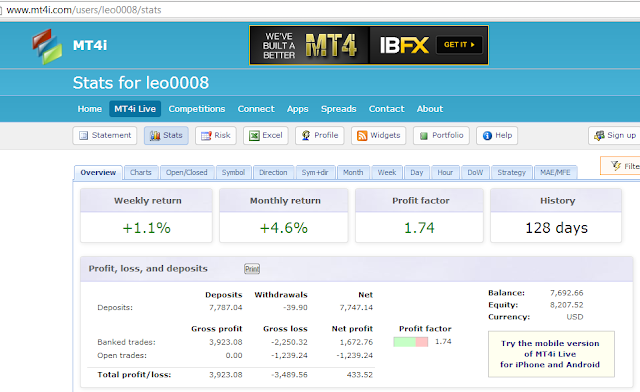Open About in the navigation bar
The image size is (640, 392).
point(430,109)
